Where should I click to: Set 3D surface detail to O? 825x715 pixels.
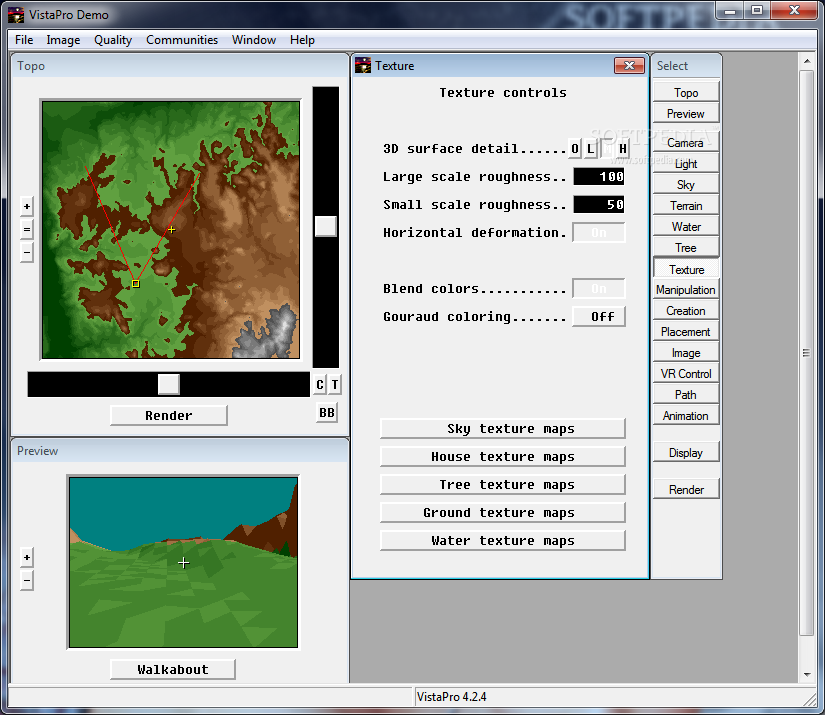pyautogui.click(x=575, y=149)
